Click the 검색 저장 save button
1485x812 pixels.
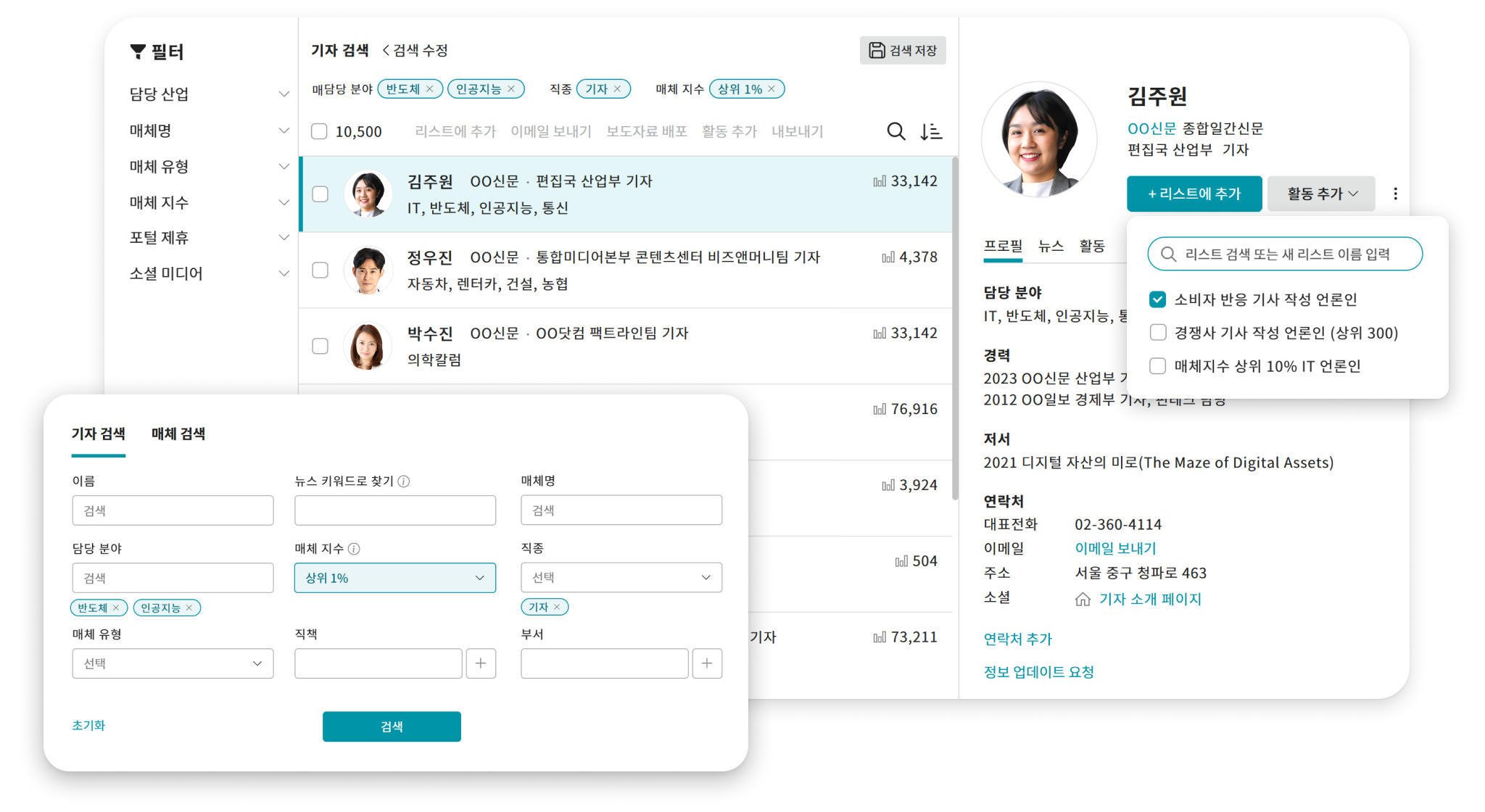tap(903, 50)
